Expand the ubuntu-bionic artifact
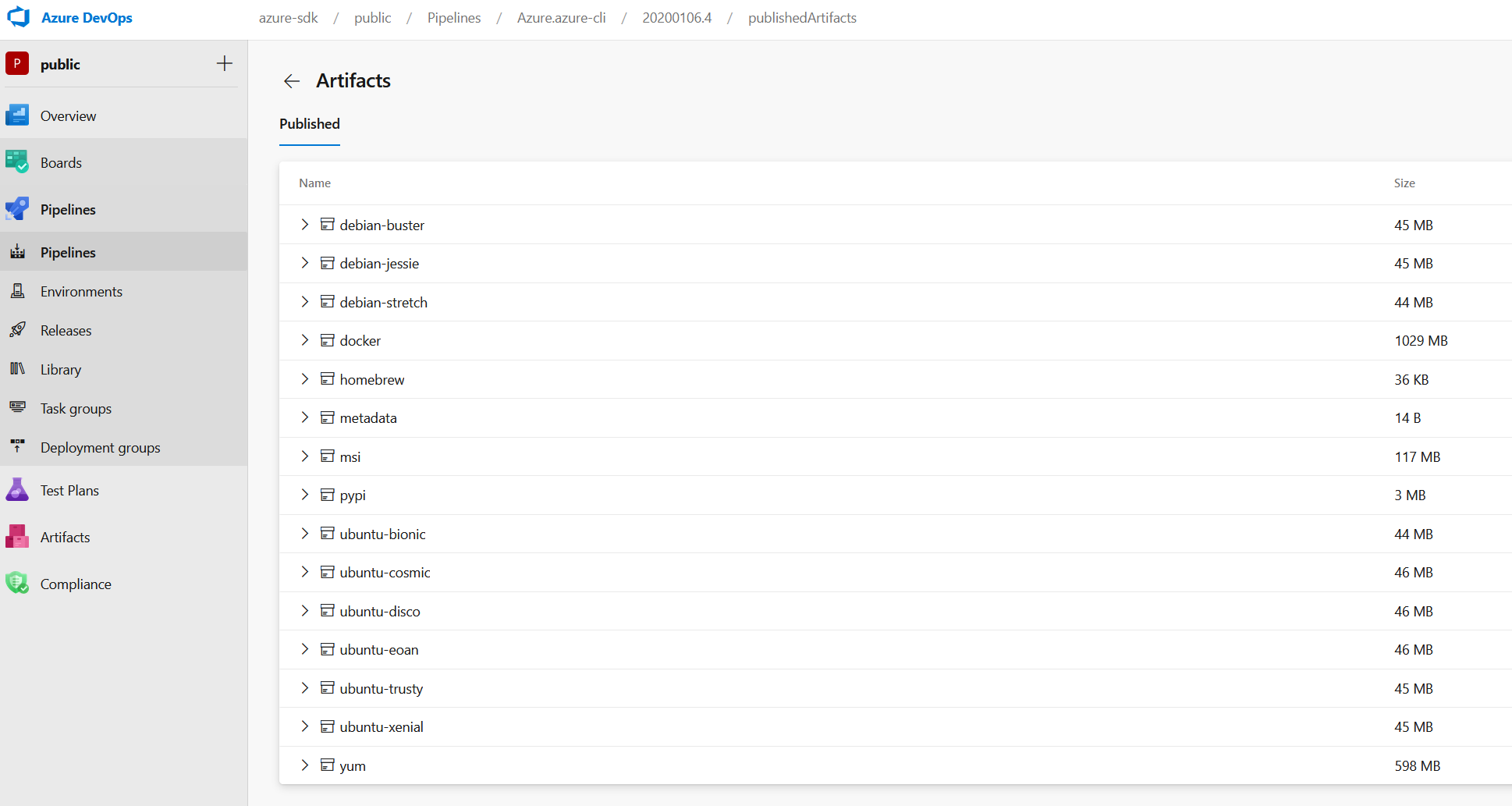 tap(305, 534)
